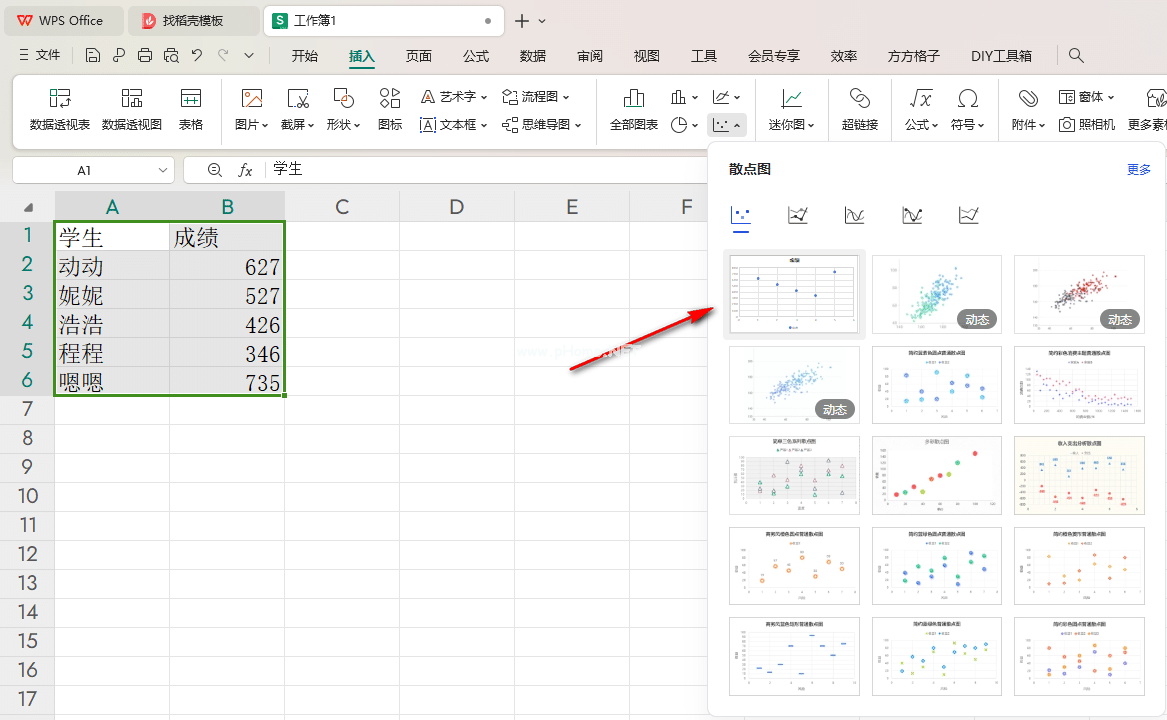Click the 附件 attachment button
The image size is (1167, 720).
click(1029, 109)
